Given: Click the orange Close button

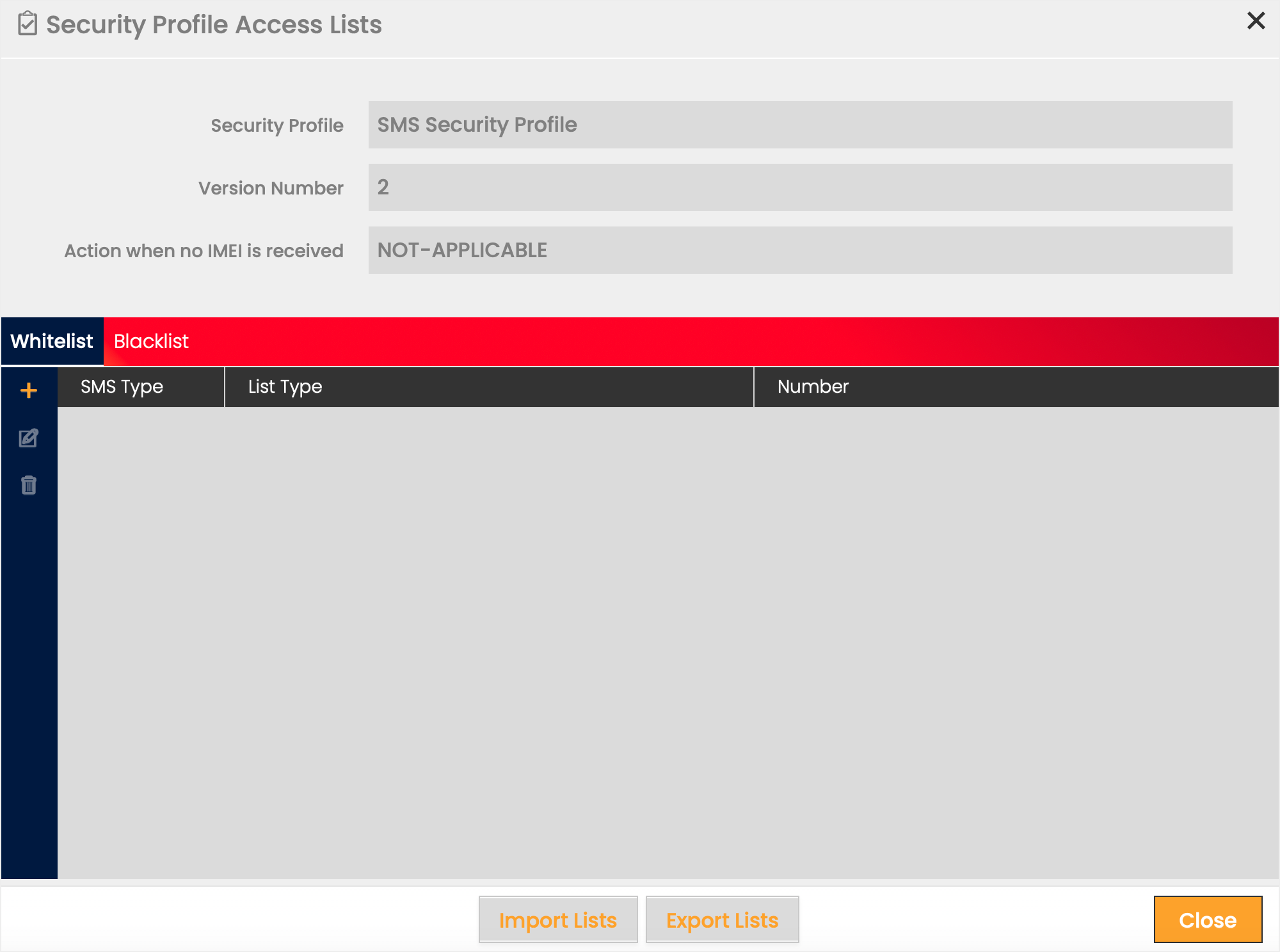Looking at the screenshot, I should click(1207, 919).
